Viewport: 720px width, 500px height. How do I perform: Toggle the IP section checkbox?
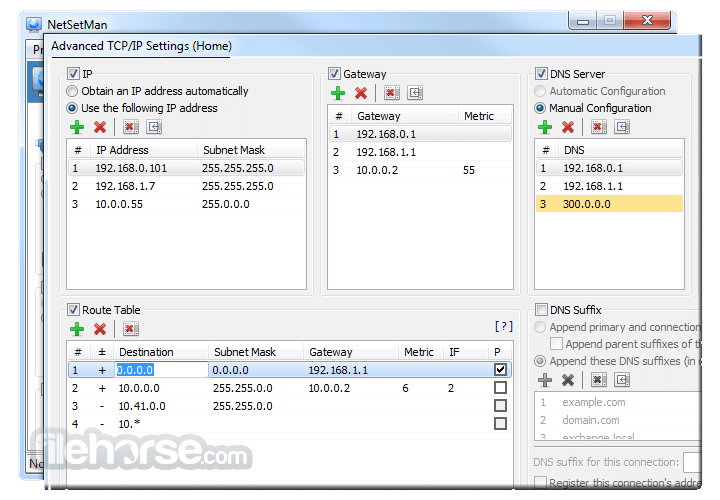[73, 73]
